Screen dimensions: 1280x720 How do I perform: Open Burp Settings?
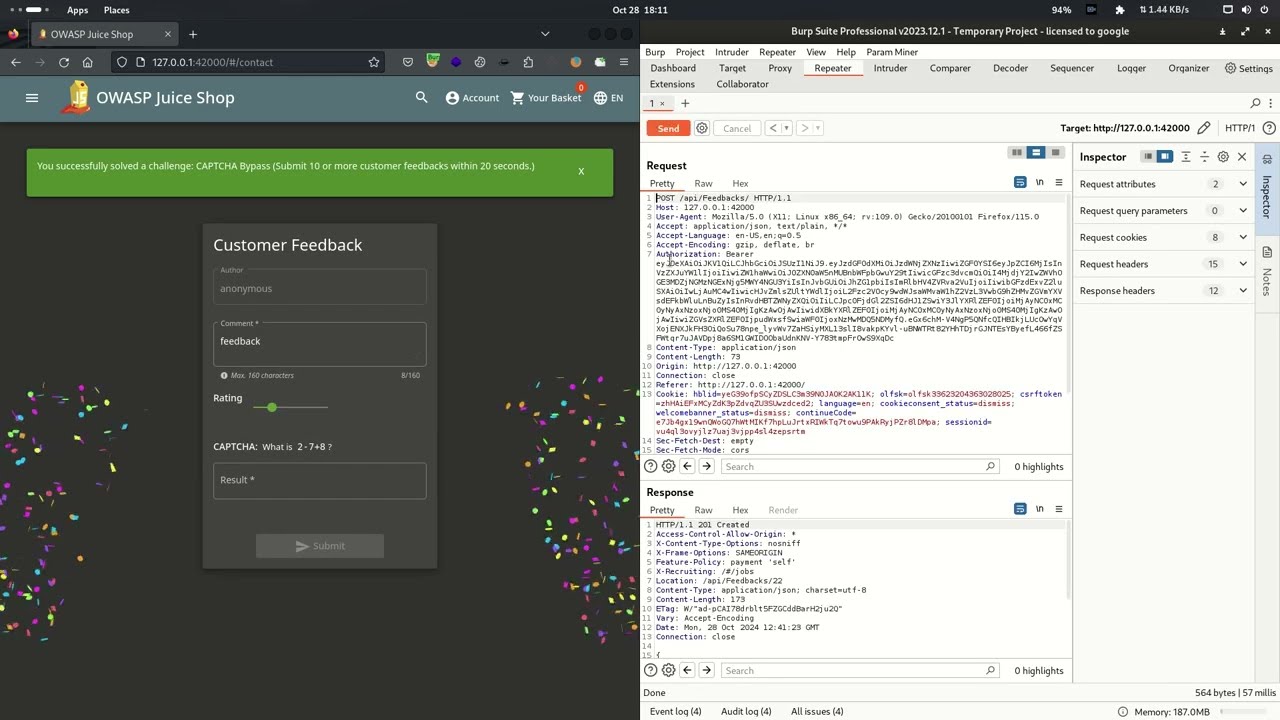click(x=1249, y=68)
